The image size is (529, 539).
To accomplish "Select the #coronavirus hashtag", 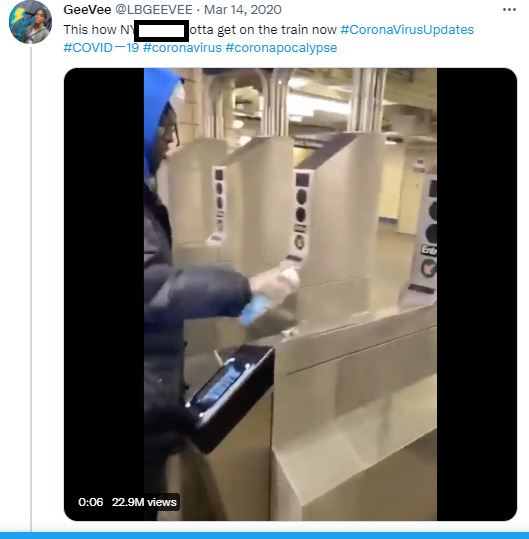I will coord(182,47).
